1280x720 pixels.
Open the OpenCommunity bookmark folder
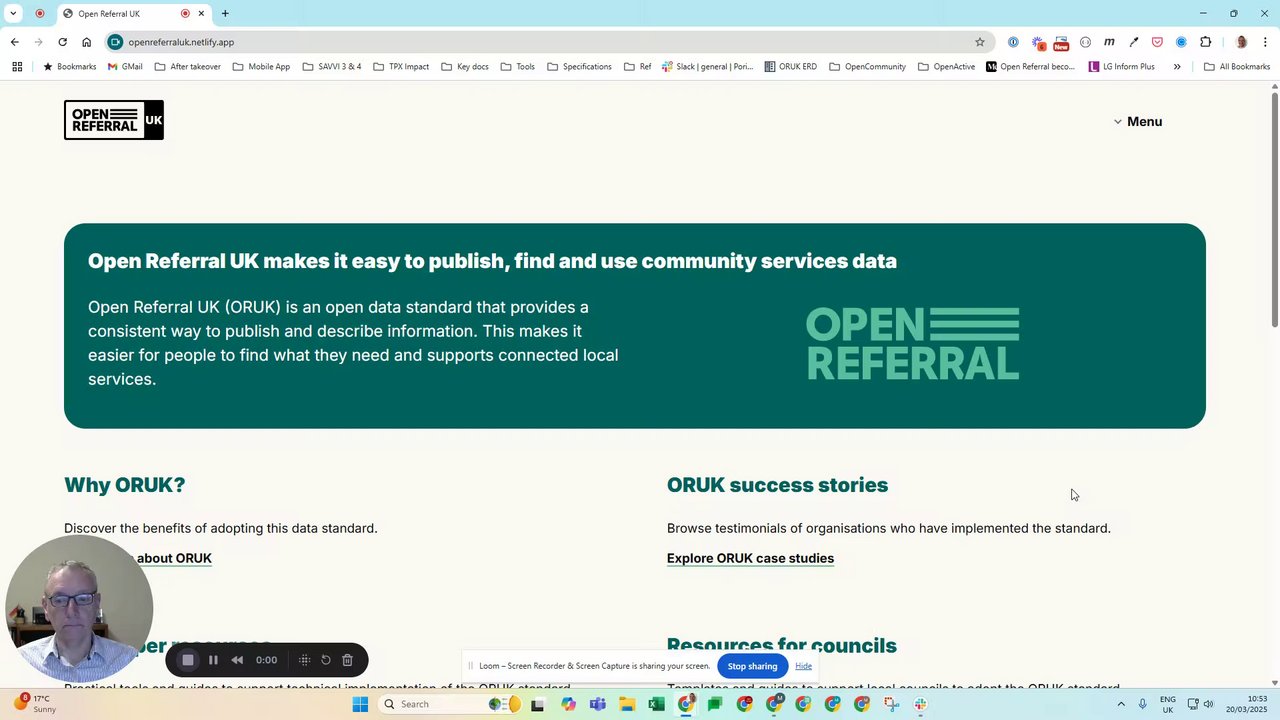pyautogui.click(x=867, y=67)
